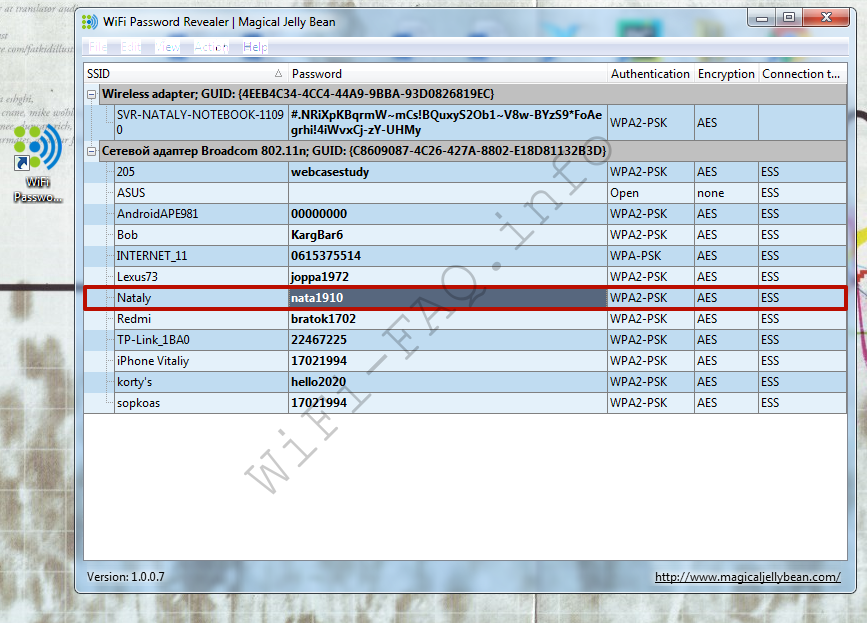The height and width of the screenshot is (623, 867).
Task: Open the File menu
Action: tap(97, 47)
